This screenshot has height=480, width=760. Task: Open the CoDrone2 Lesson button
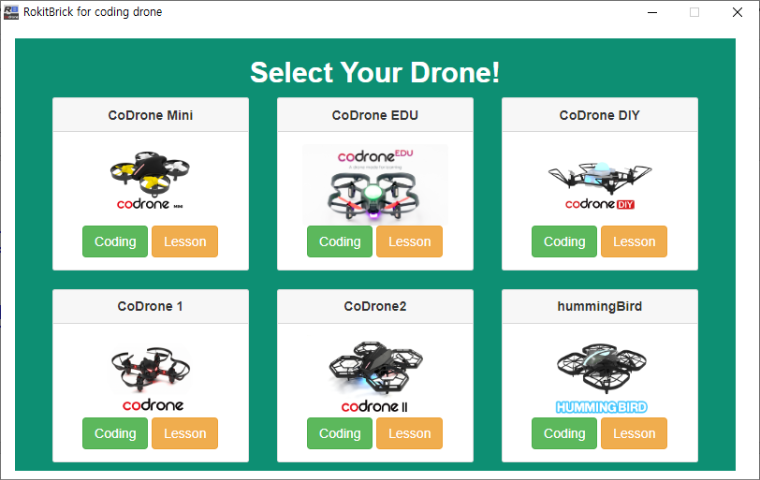tap(410, 433)
